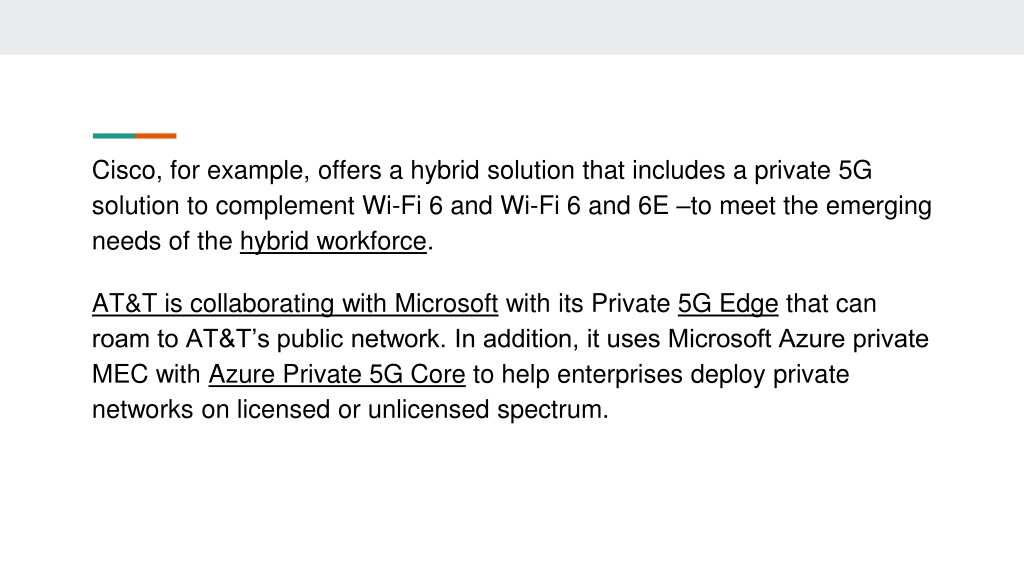The width and height of the screenshot is (1024, 576).
Task: Place cursor on the word 6E
Action: tap(653, 206)
